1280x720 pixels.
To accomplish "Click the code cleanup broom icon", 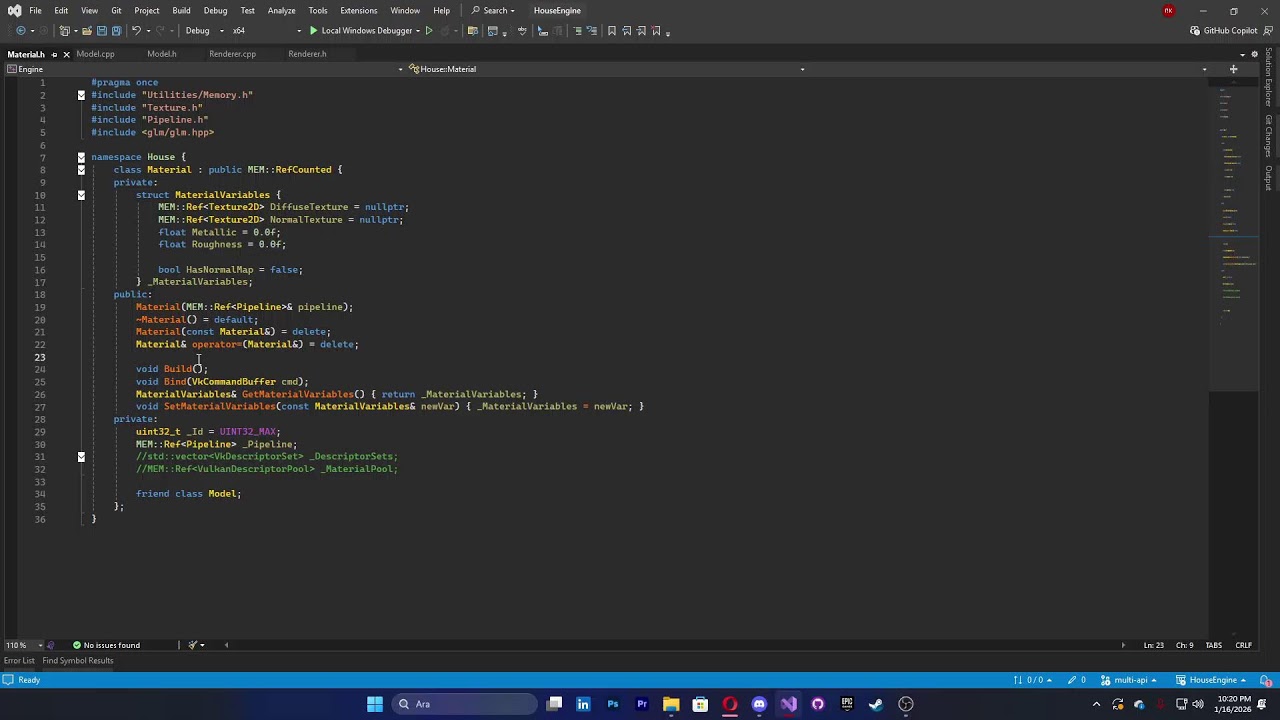I will click(193, 645).
